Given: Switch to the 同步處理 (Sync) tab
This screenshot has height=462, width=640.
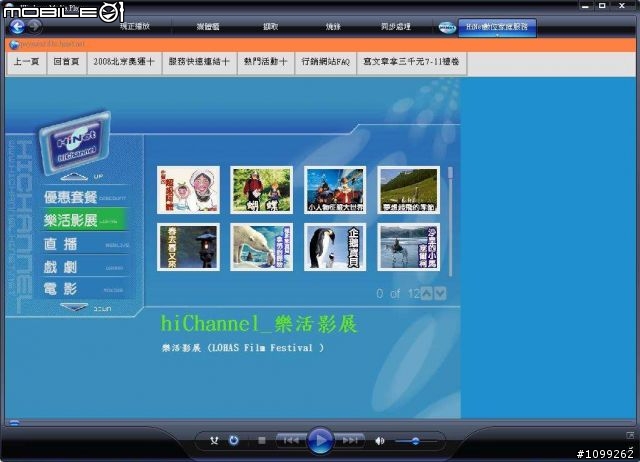Looking at the screenshot, I should point(396,27).
